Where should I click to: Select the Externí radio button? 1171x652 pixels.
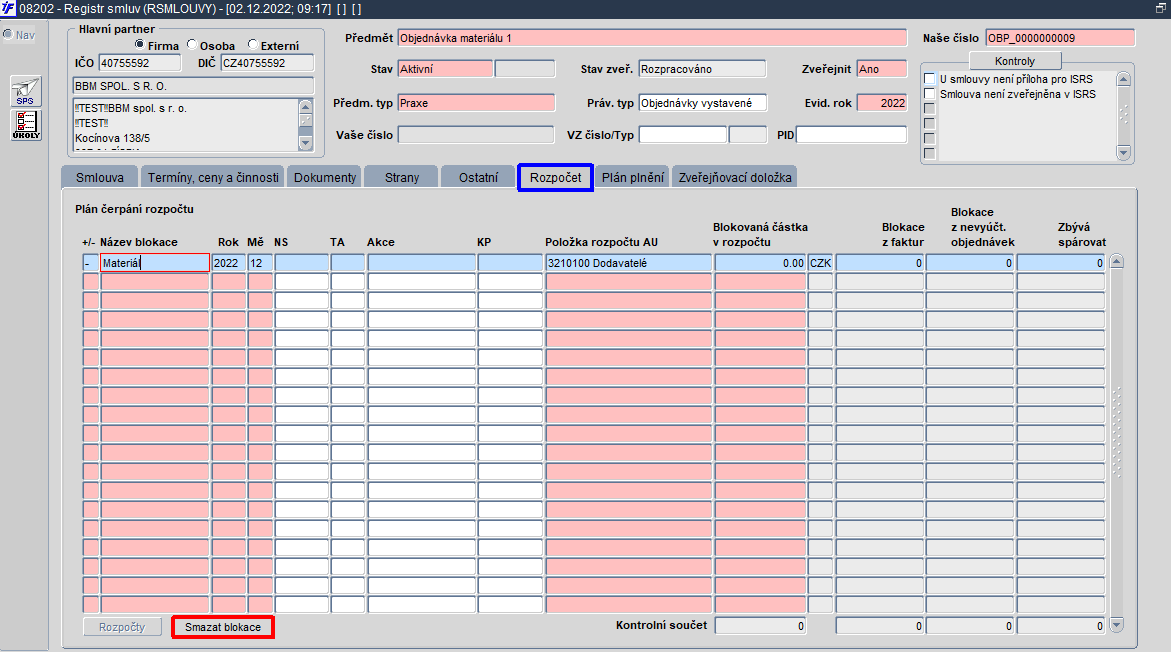pyautogui.click(x=252, y=45)
